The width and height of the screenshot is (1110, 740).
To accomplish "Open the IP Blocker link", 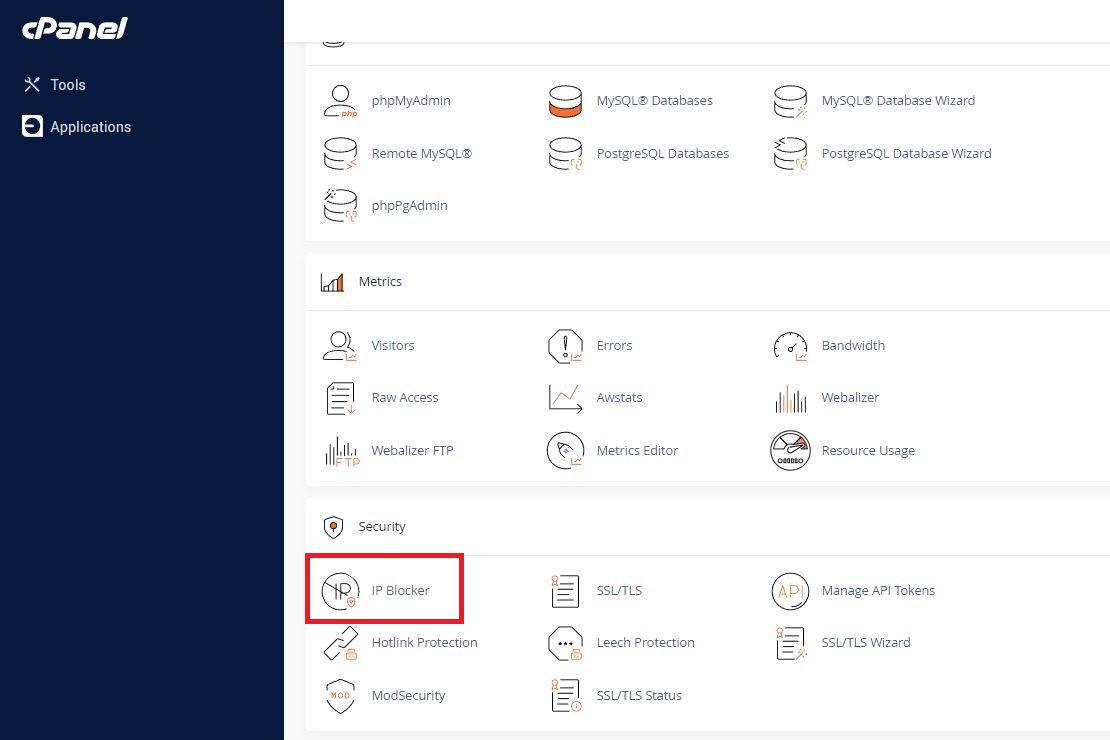I will click(401, 591).
